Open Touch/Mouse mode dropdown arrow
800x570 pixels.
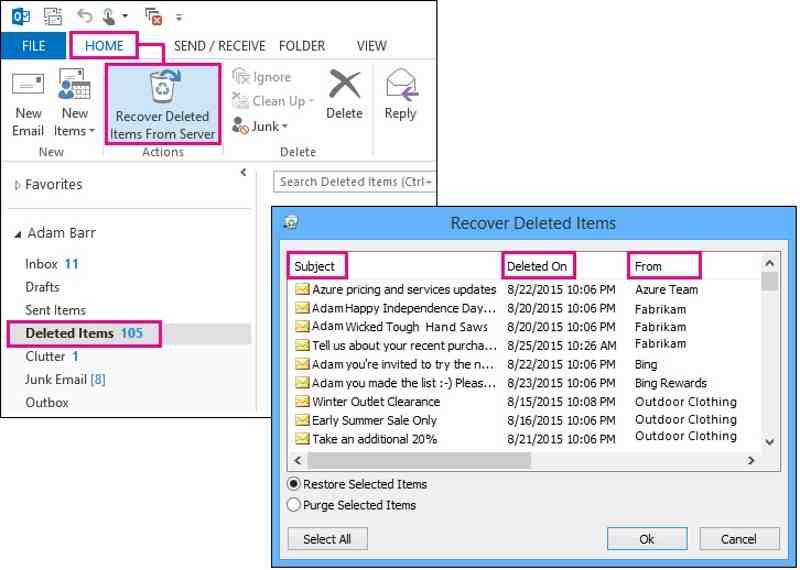[x=124, y=16]
